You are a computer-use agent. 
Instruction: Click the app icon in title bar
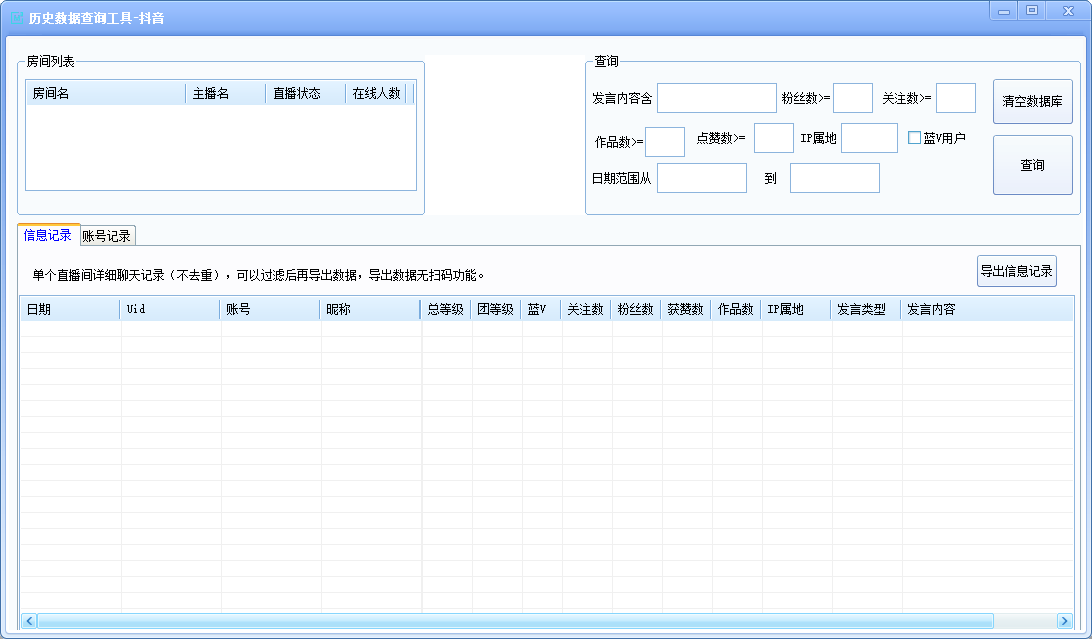point(17,18)
